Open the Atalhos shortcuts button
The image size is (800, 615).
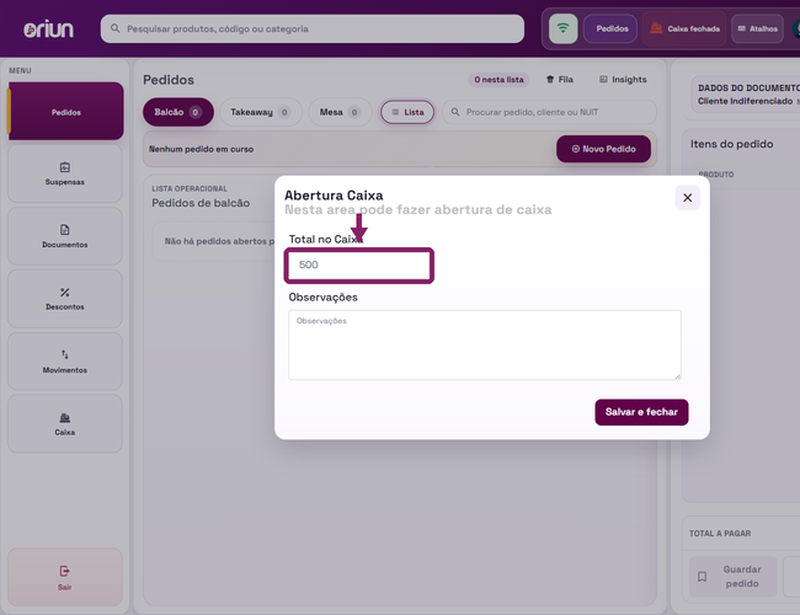758,29
